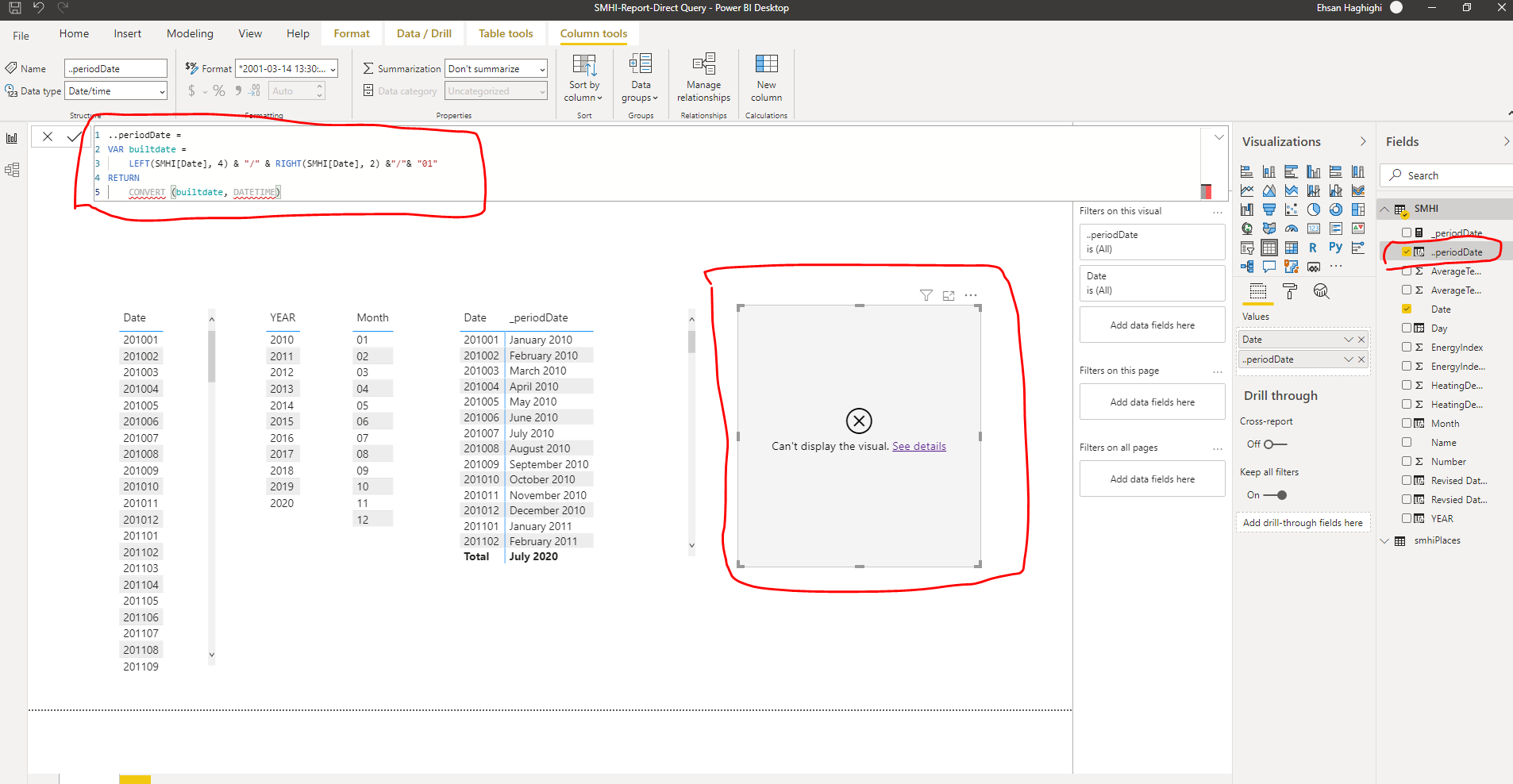The width and height of the screenshot is (1513, 784).
Task: Check the _periodDate measure field
Action: pos(1407,233)
